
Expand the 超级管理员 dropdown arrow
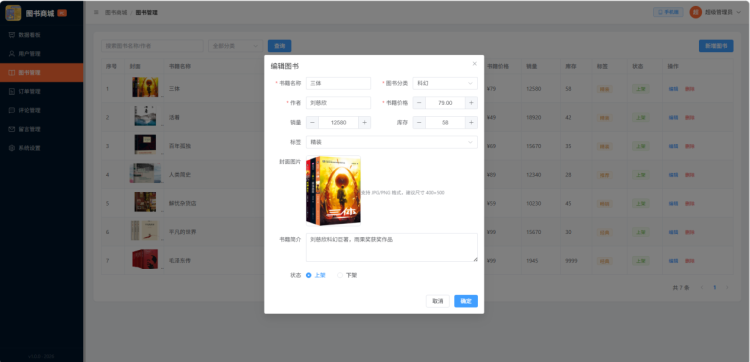[x=739, y=12]
